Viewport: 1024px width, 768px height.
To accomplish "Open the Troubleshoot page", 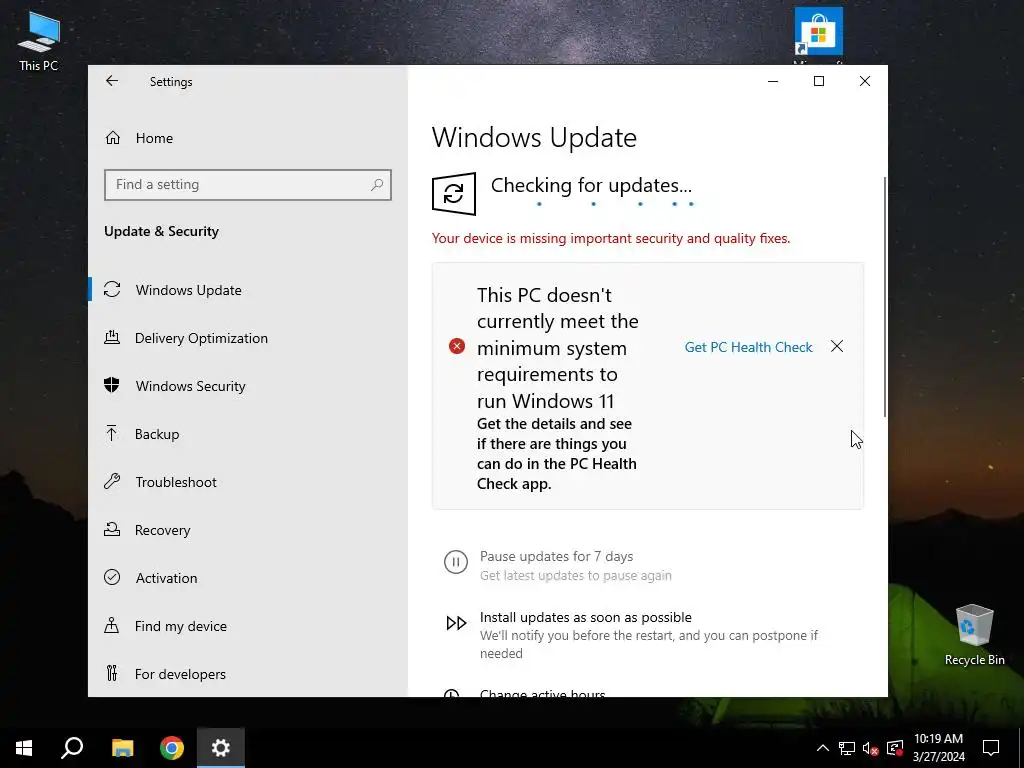I will [x=176, y=482].
